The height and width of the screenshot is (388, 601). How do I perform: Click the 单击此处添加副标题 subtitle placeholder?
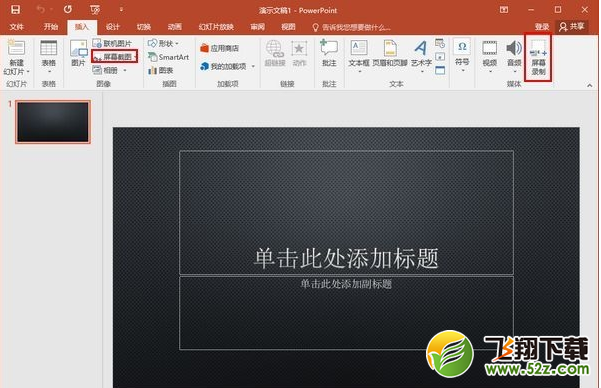(346, 313)
